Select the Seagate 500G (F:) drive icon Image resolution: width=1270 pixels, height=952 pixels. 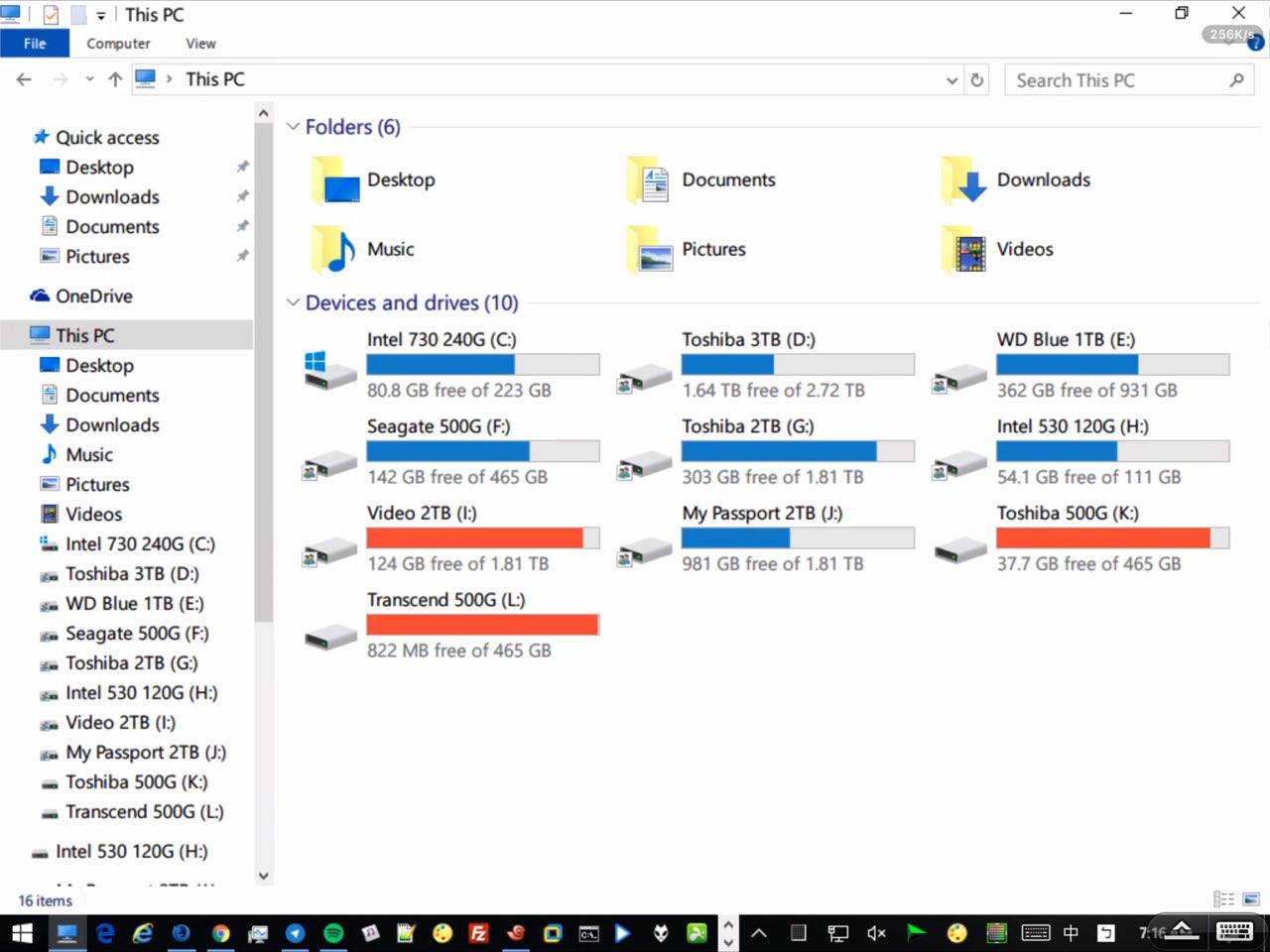tap(330, 464)
